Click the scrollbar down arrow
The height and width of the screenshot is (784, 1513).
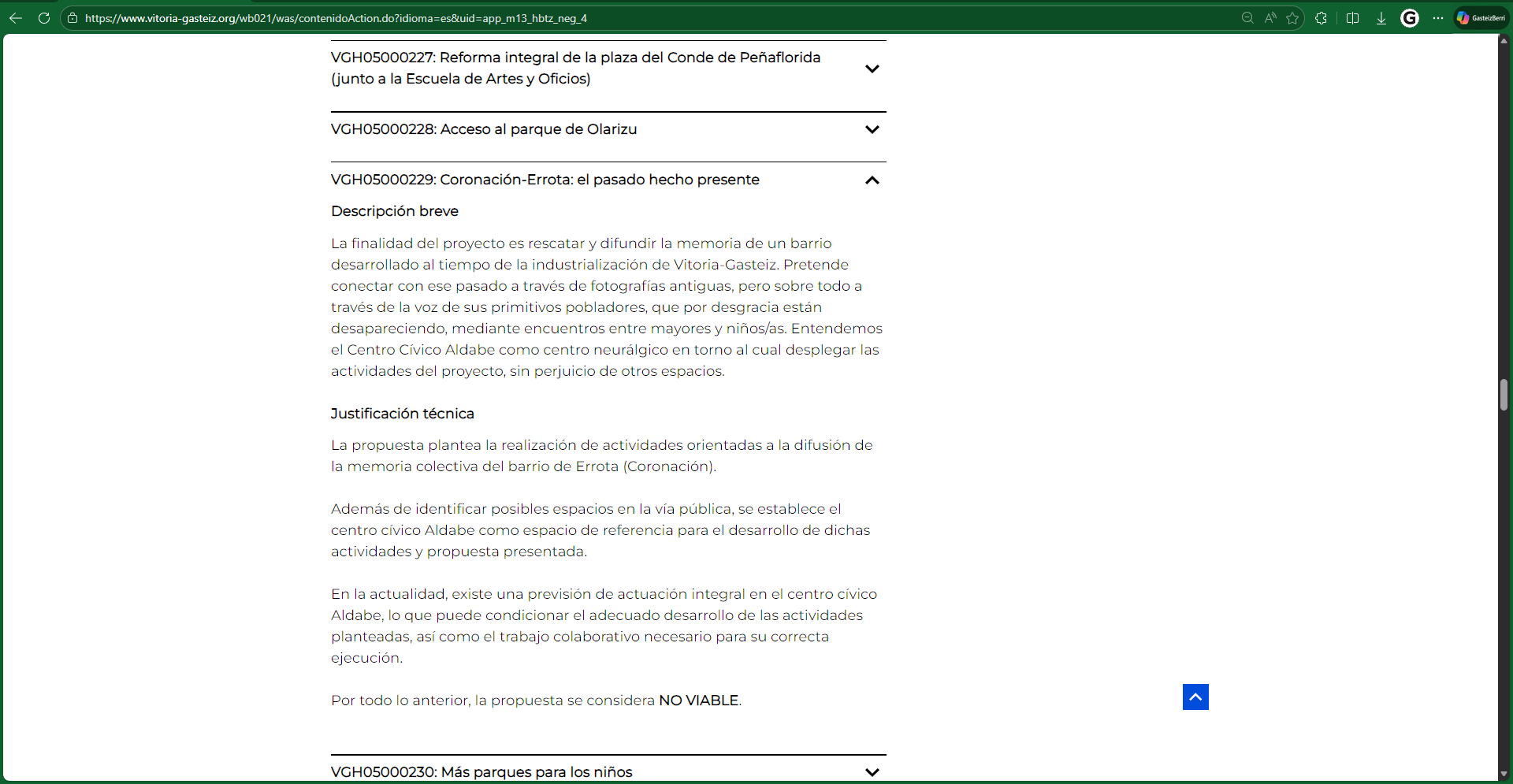point(1504,775)
